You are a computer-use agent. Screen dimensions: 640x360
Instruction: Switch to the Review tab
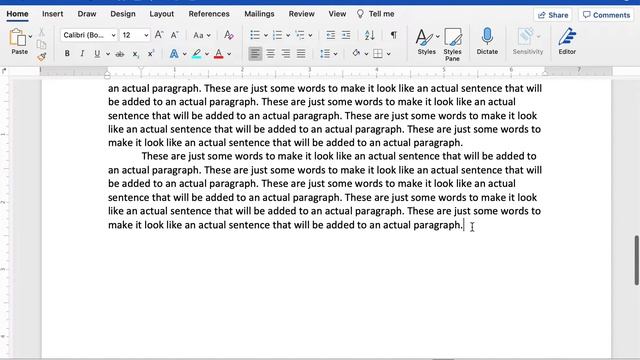coord(302,14)
